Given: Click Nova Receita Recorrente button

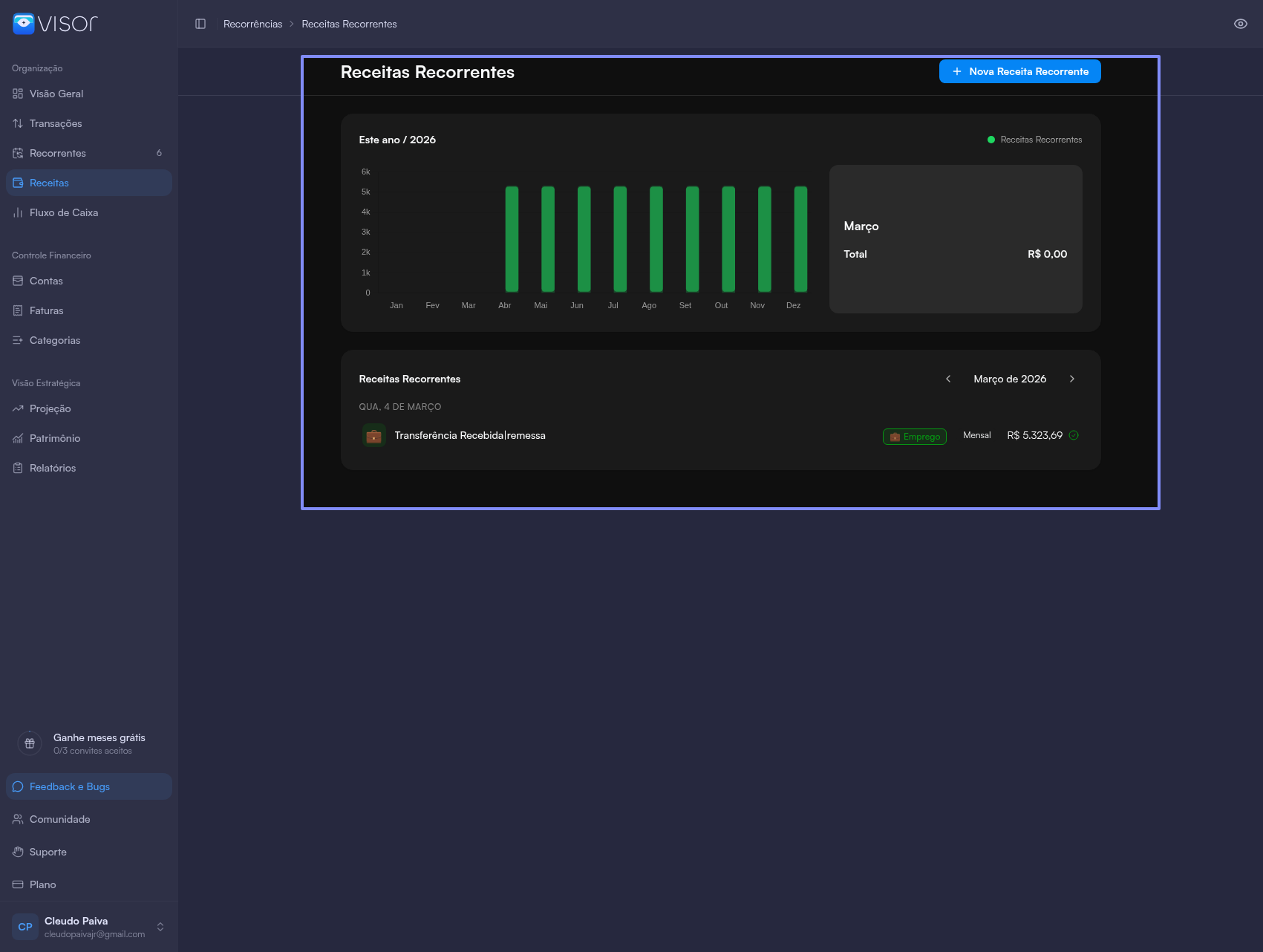Looking at the screenshot, I should (1019, 71).
